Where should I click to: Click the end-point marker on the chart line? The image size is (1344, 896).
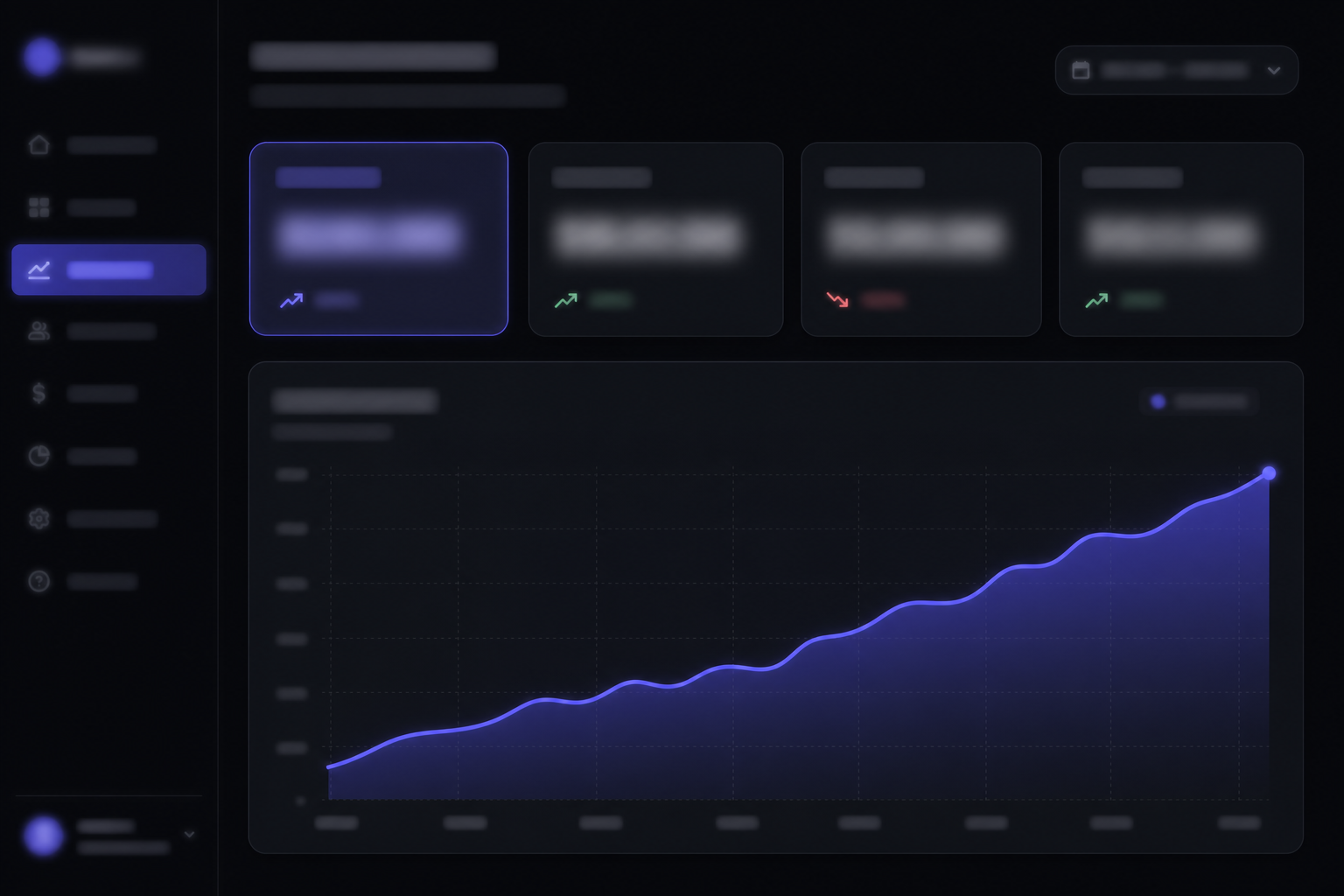[x=1269, y=473]
